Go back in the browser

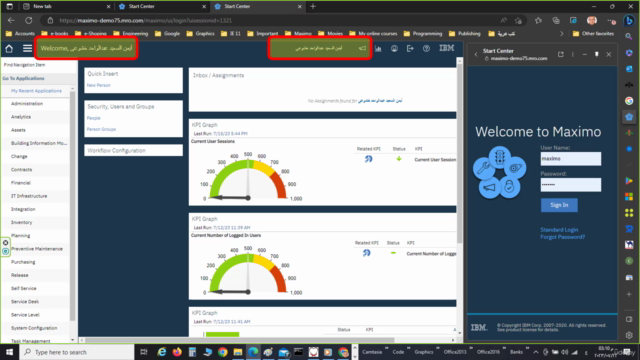click(x=11, y=20)
